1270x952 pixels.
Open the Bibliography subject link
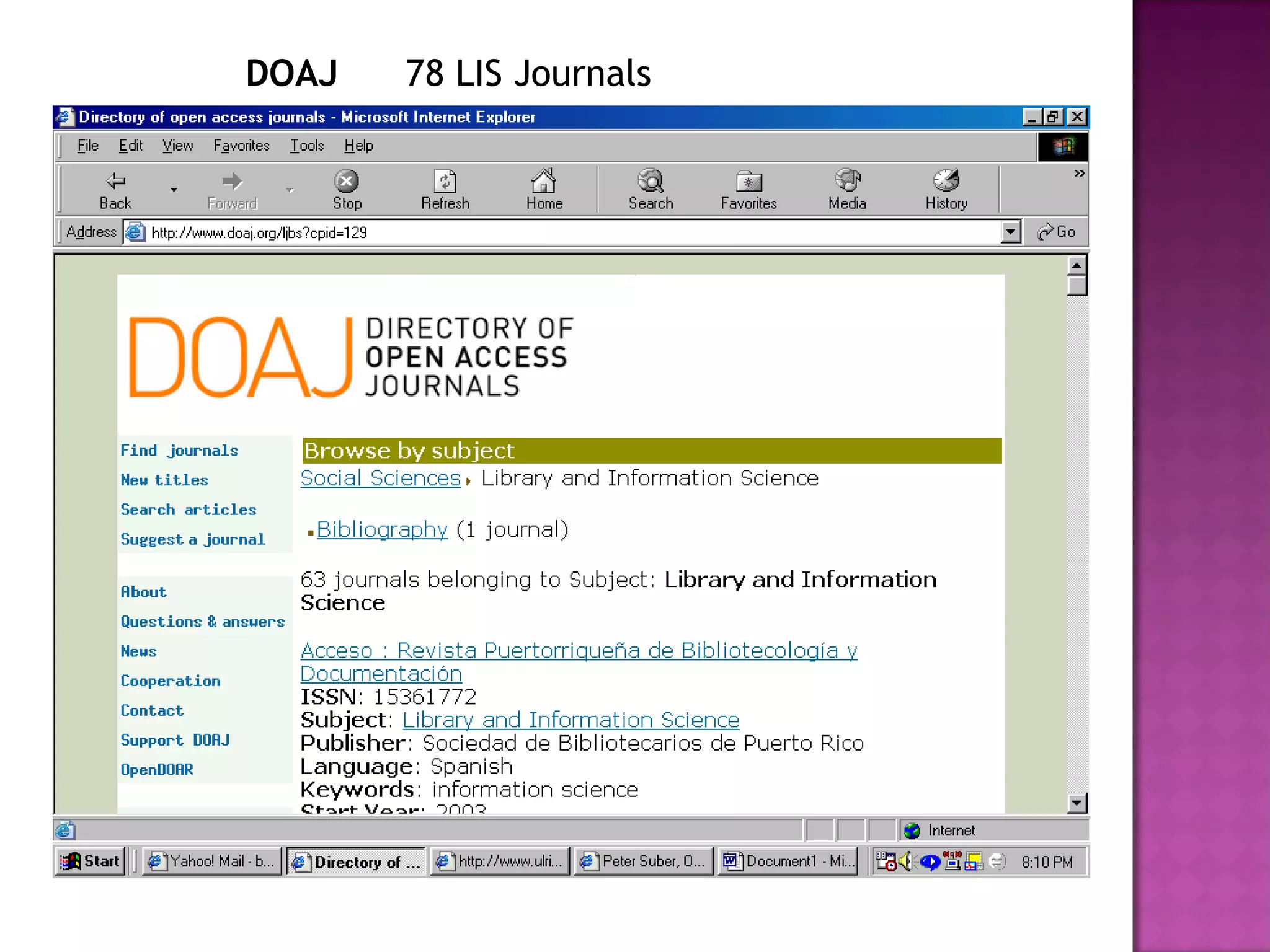382,530
